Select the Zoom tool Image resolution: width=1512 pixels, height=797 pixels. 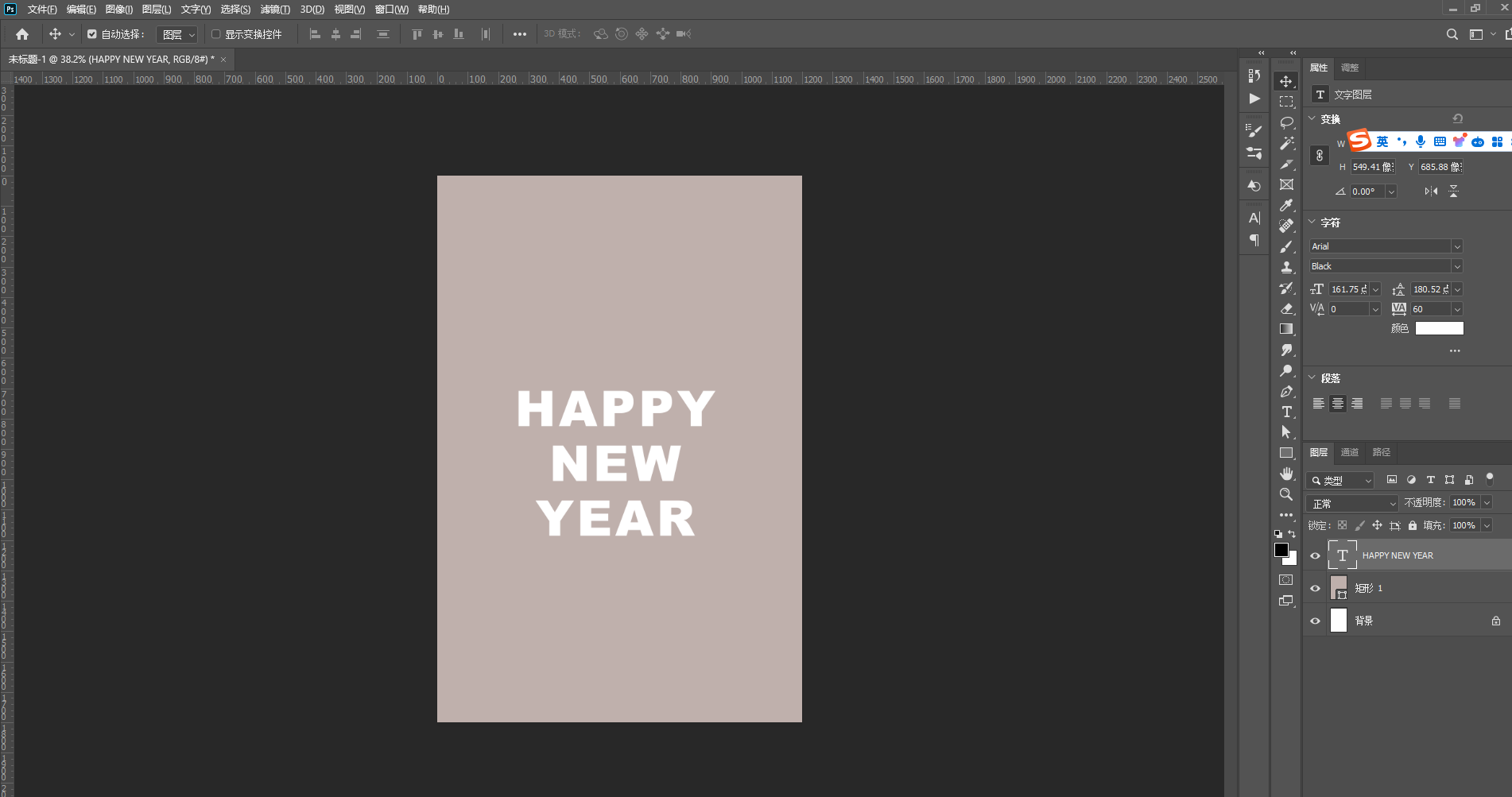click(1286, 494)
